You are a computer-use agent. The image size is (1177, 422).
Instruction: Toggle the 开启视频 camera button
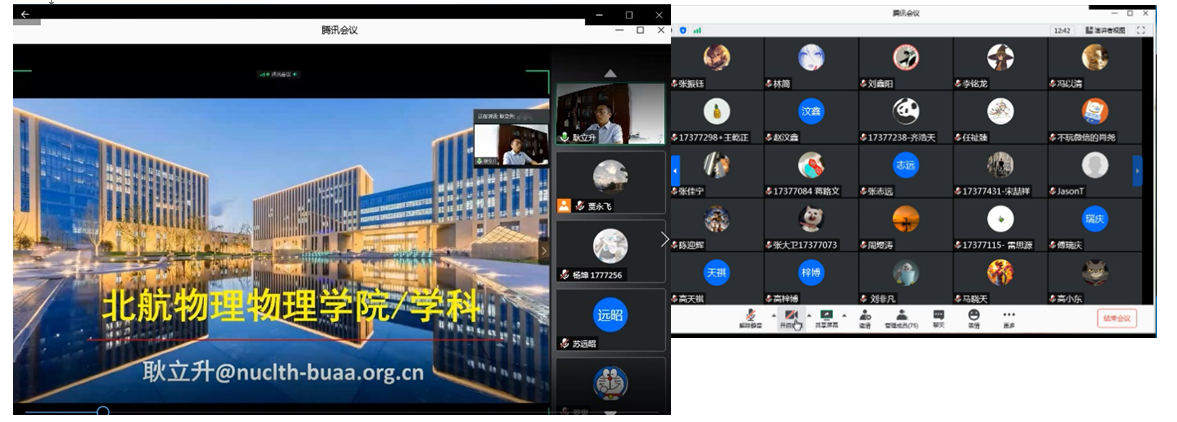(790, 315)
